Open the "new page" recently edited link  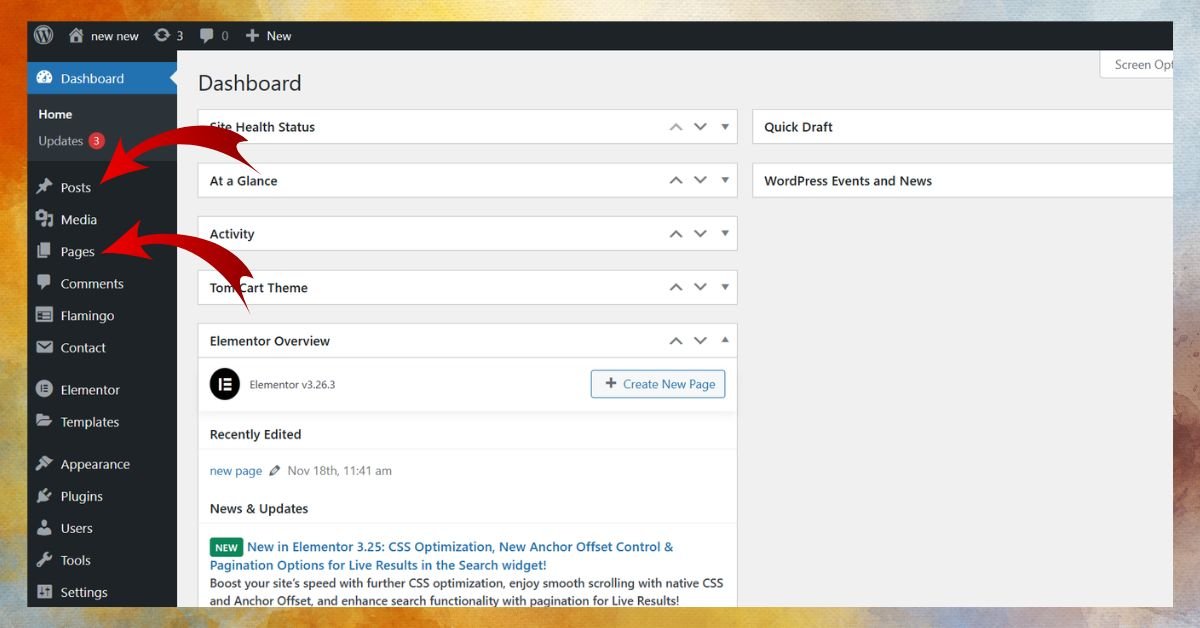(x=236, y=471)
